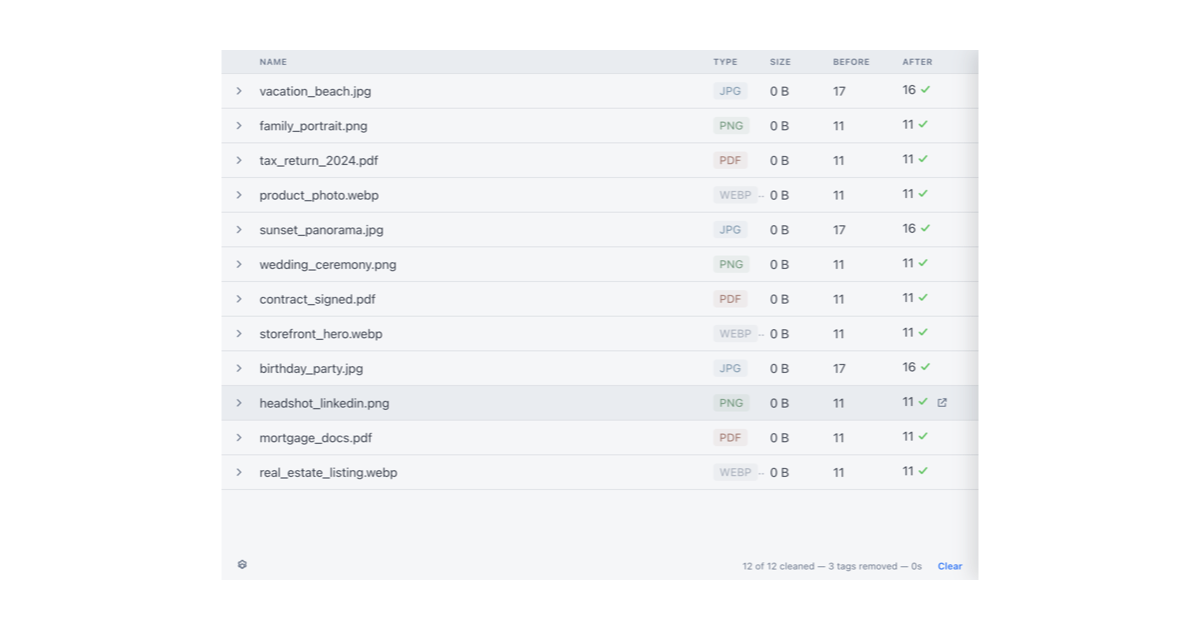Click the WEBP badge for real_estate_listing.webp
Image resolution: width=1200 pixels, height=630 pixels.
[735, 473]
